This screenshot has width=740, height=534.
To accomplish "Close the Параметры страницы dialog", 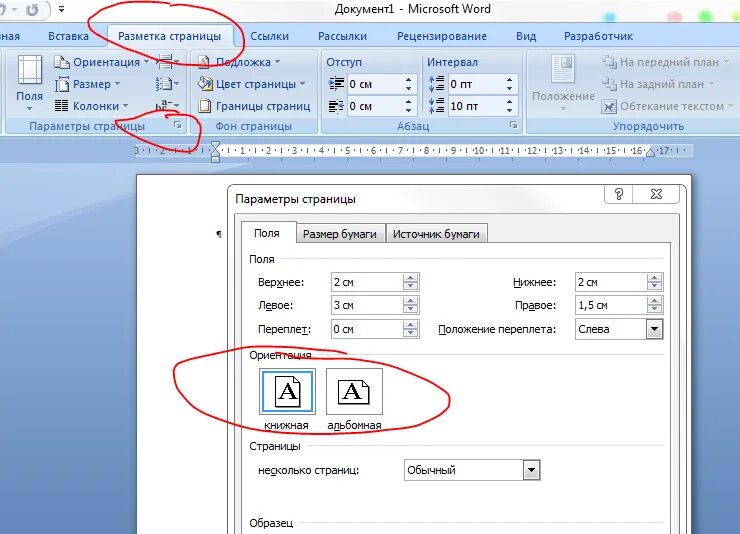I will [656, 194].
